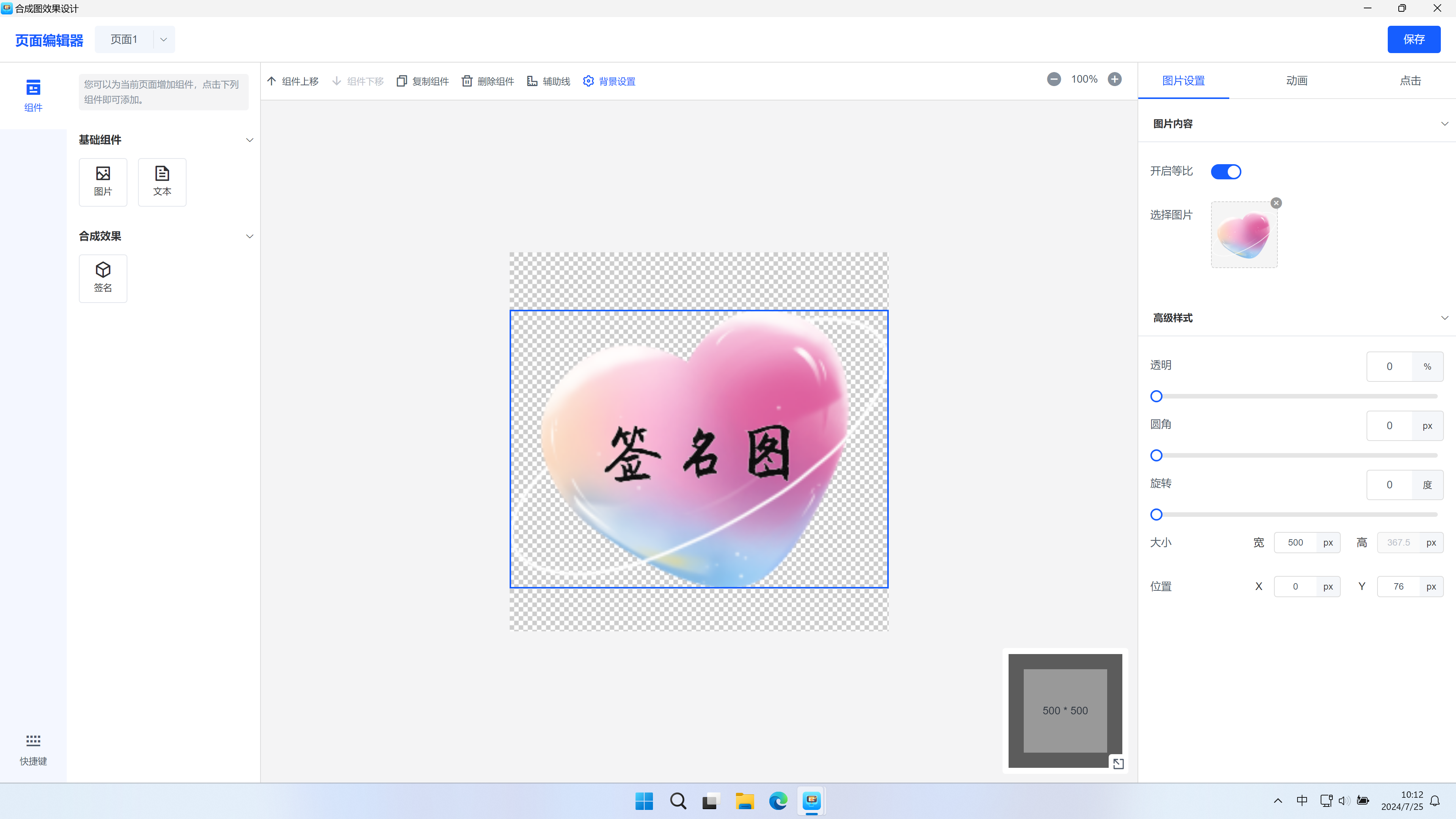The height and width of the screenshot is (819, 1456).
Task: Click the 100% zoom level text
Action: [x=1084, y=79]
